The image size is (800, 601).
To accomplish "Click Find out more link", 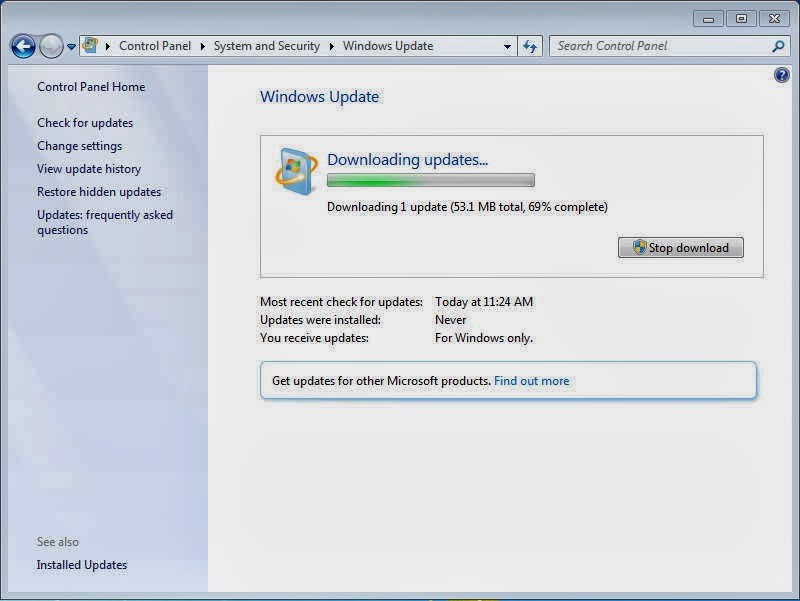I will click(532, 381).
